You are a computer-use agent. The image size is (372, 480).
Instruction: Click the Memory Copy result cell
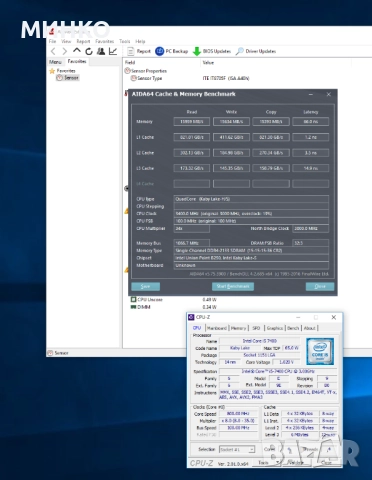click(x=271, y=122)
